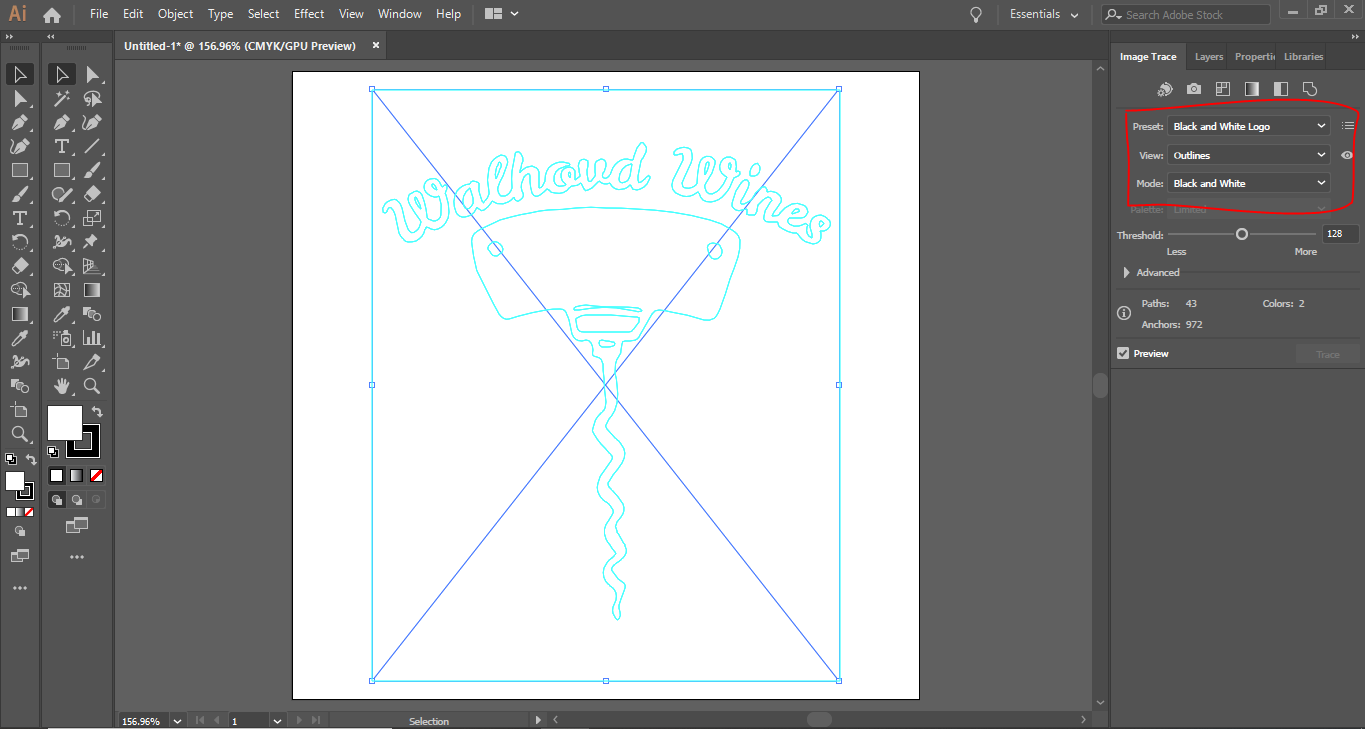This screenshot has width=1365, height=729.
Task: Select the Rotate tool
Action: click(62, 217)
